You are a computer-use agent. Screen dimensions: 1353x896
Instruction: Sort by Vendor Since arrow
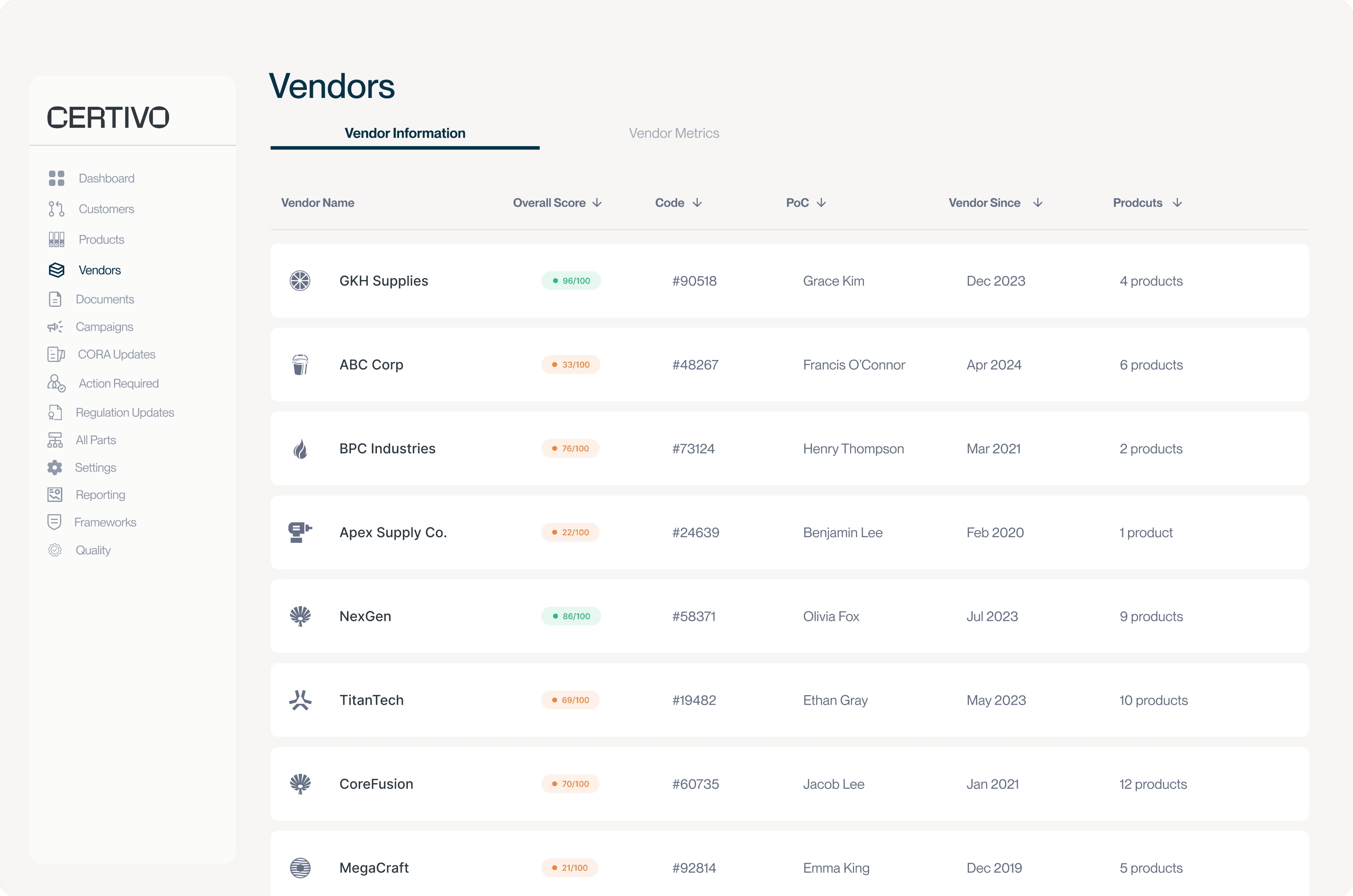point(1038,203)
